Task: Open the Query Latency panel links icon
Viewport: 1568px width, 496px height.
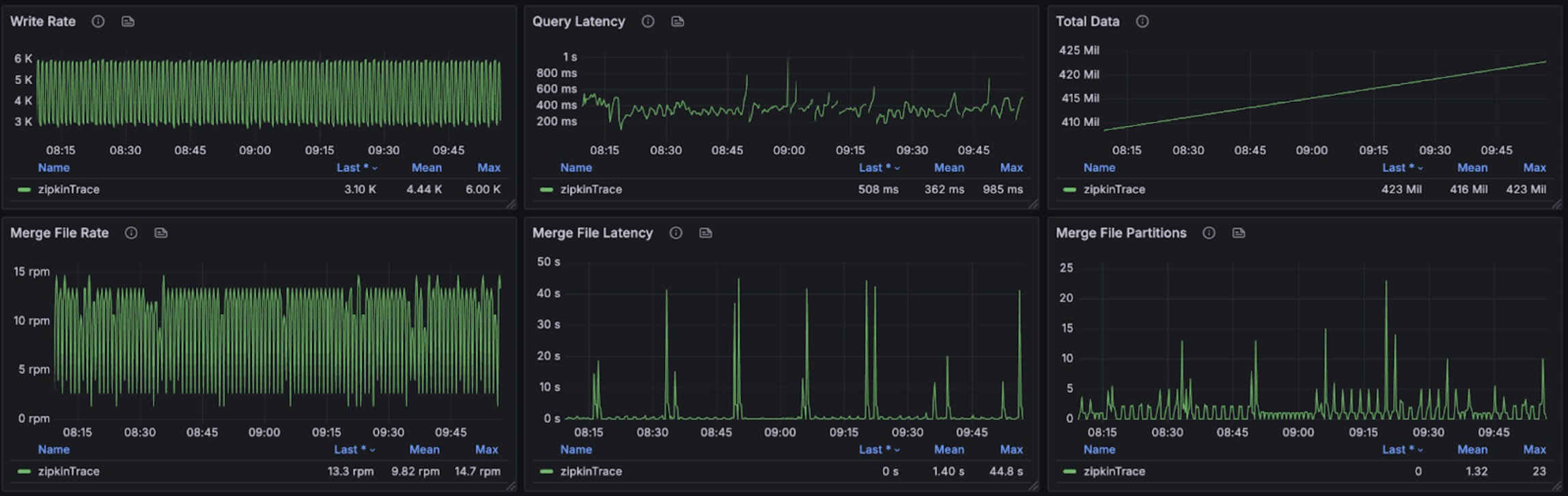Action: (677, 22)
